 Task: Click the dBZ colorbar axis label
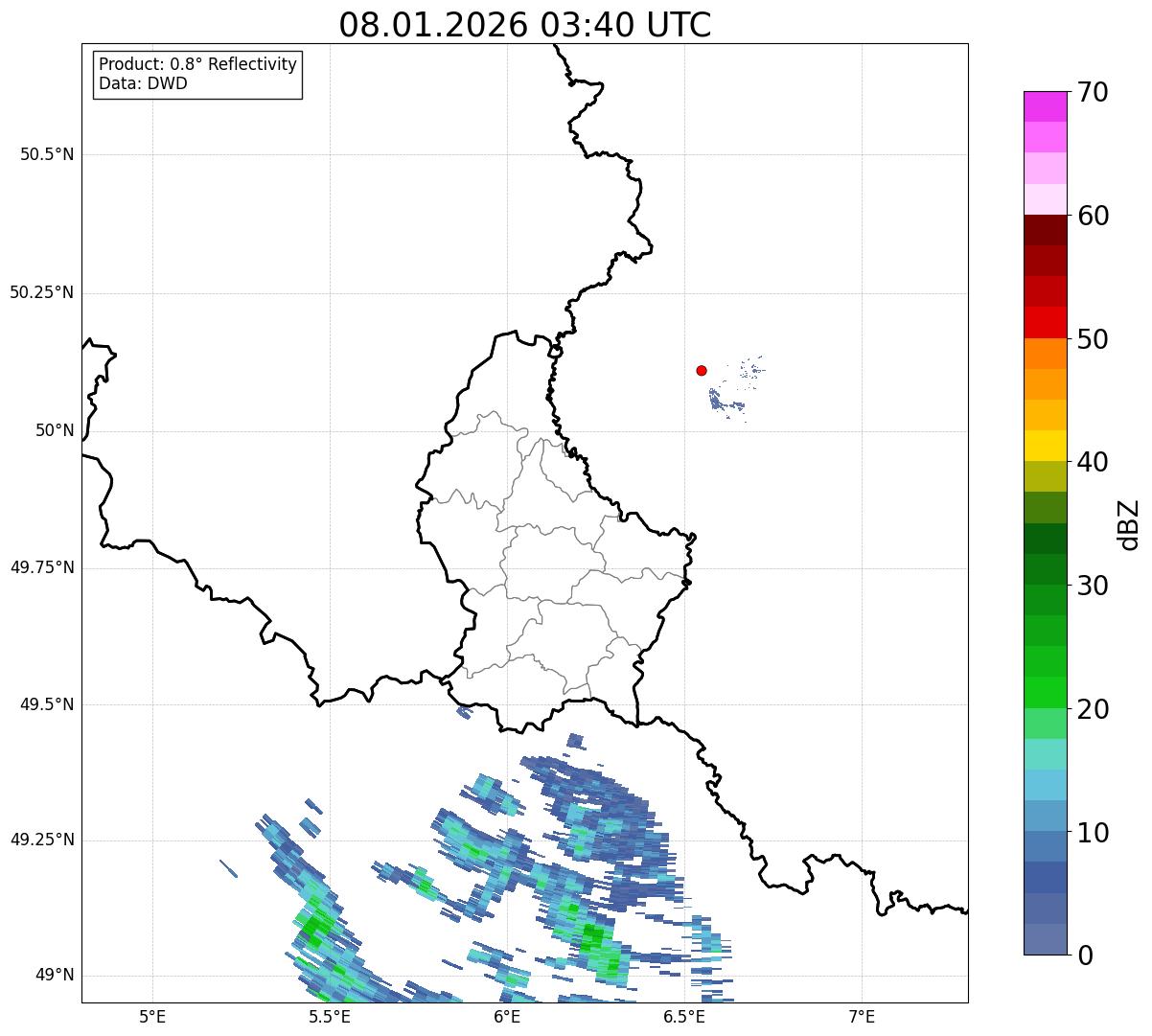(x=1129, y=524)
